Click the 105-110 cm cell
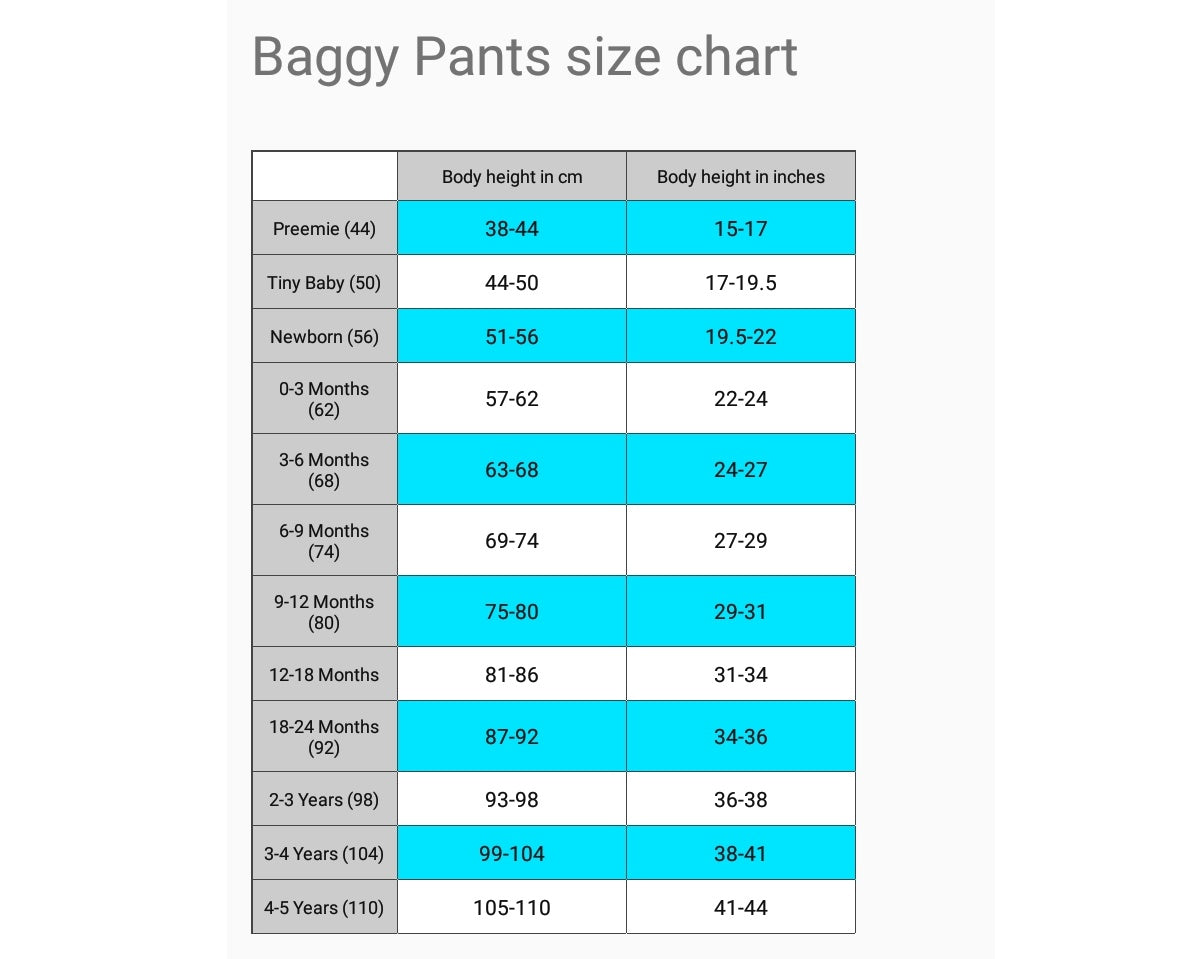The height and width of the screenshot is (959, 1198). (512, 908)
